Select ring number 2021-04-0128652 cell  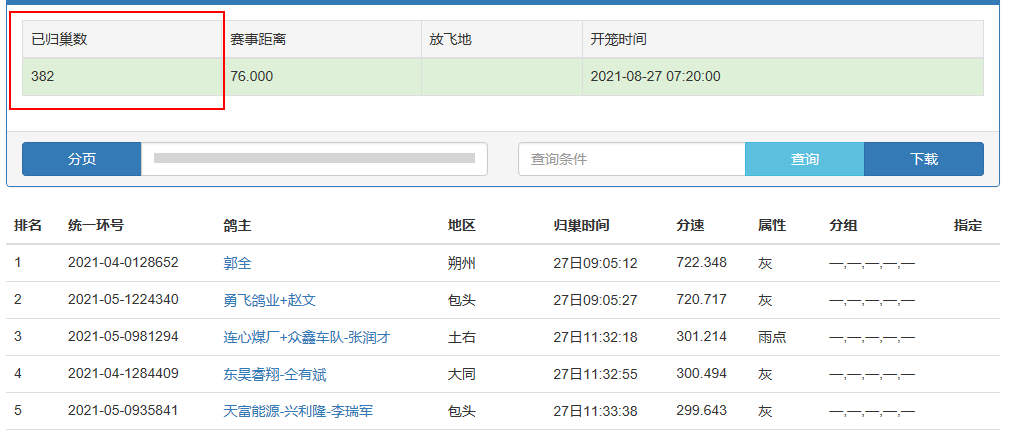click(123, 263)
